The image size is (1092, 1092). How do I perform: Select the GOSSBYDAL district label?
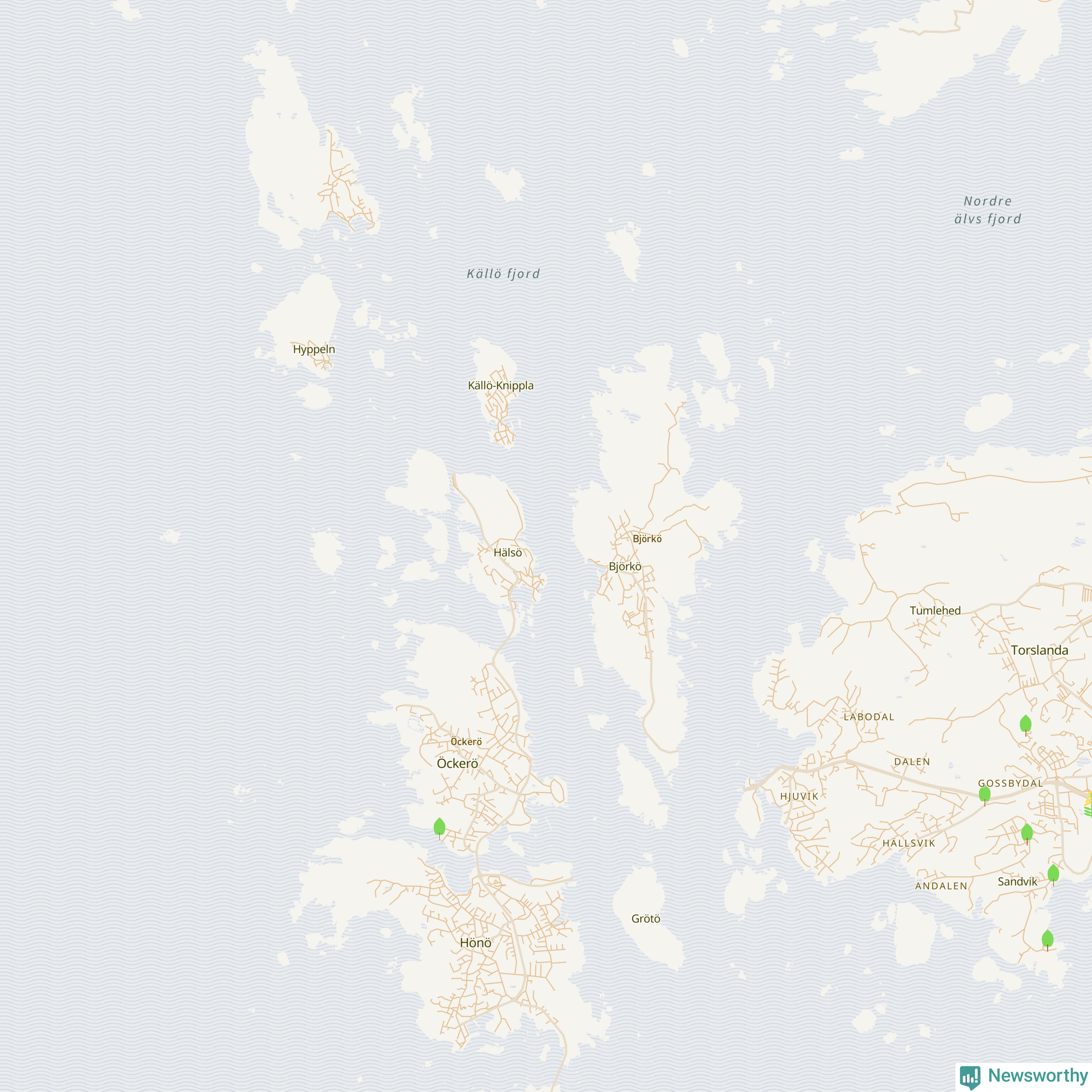click(1010, 784)
